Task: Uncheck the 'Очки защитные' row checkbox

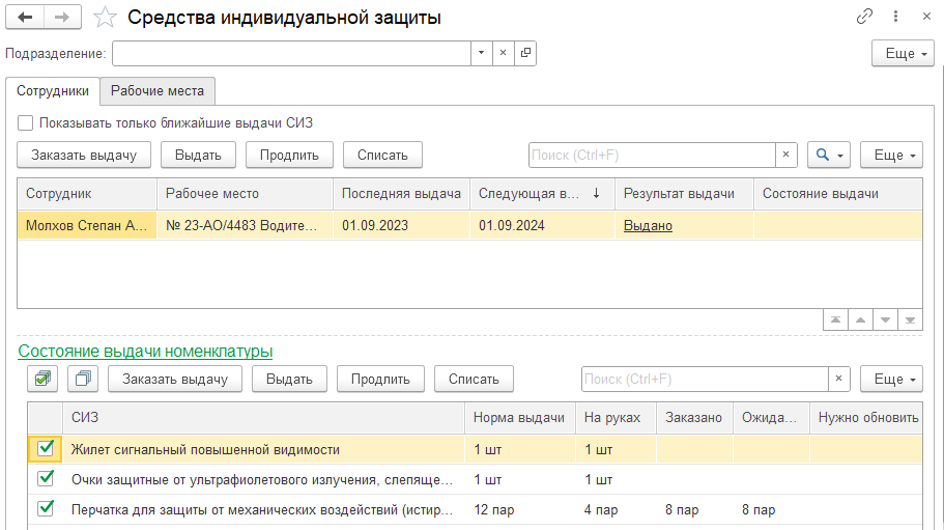Action: click(45, 479)
